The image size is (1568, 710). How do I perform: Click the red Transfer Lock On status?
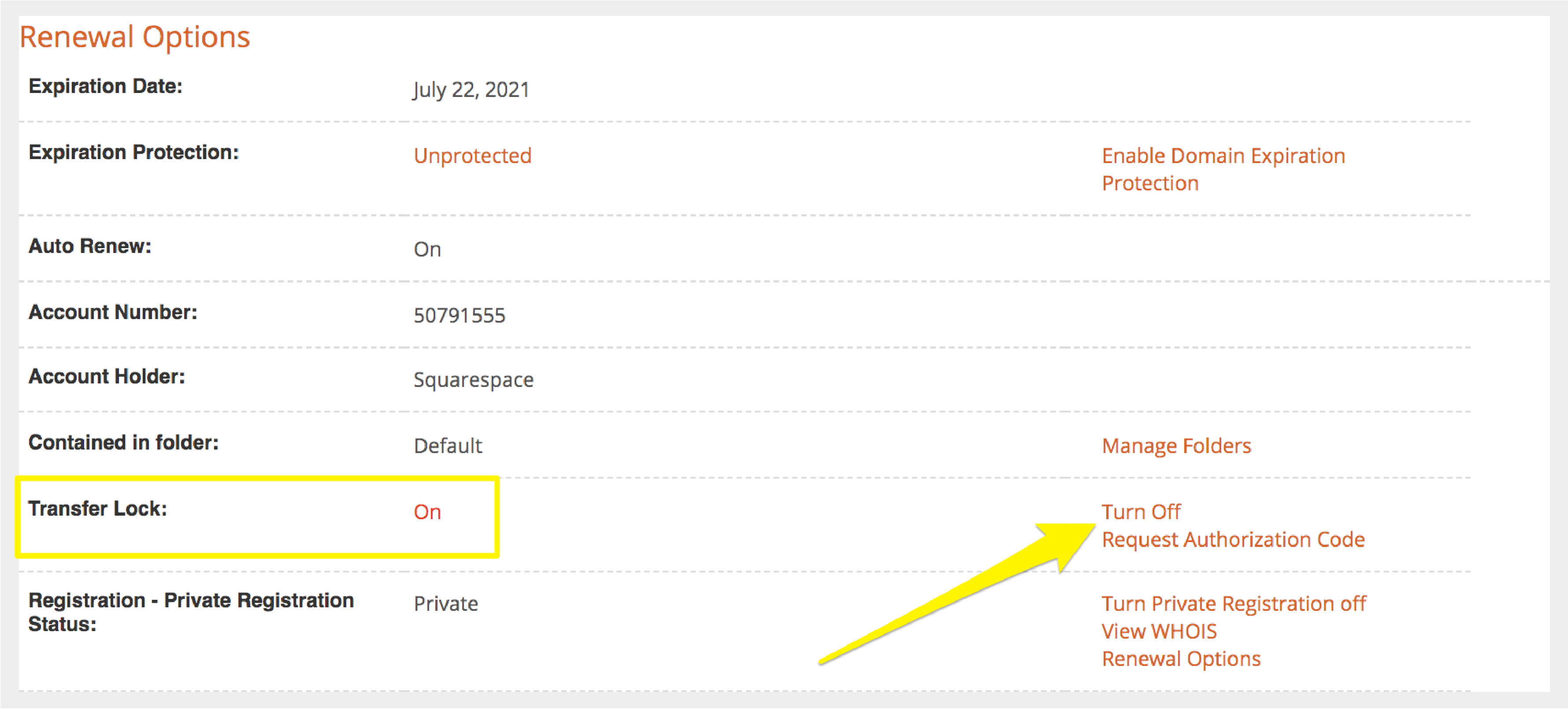(x=427, y=512)
